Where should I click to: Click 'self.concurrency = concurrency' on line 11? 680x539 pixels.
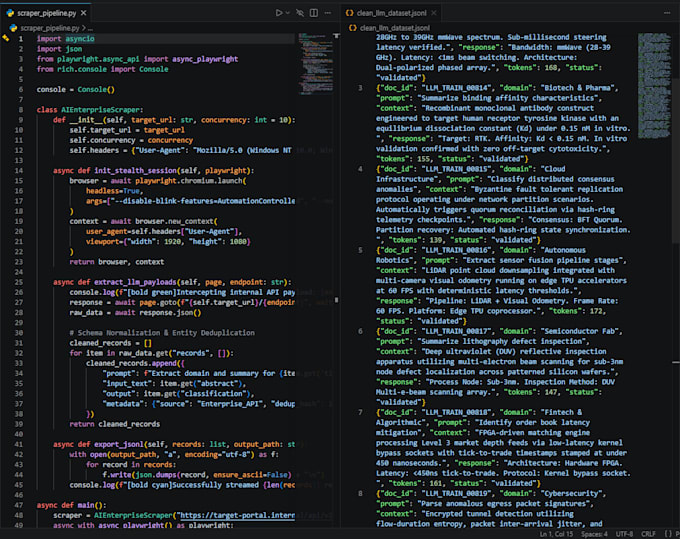tap(131, 140)
